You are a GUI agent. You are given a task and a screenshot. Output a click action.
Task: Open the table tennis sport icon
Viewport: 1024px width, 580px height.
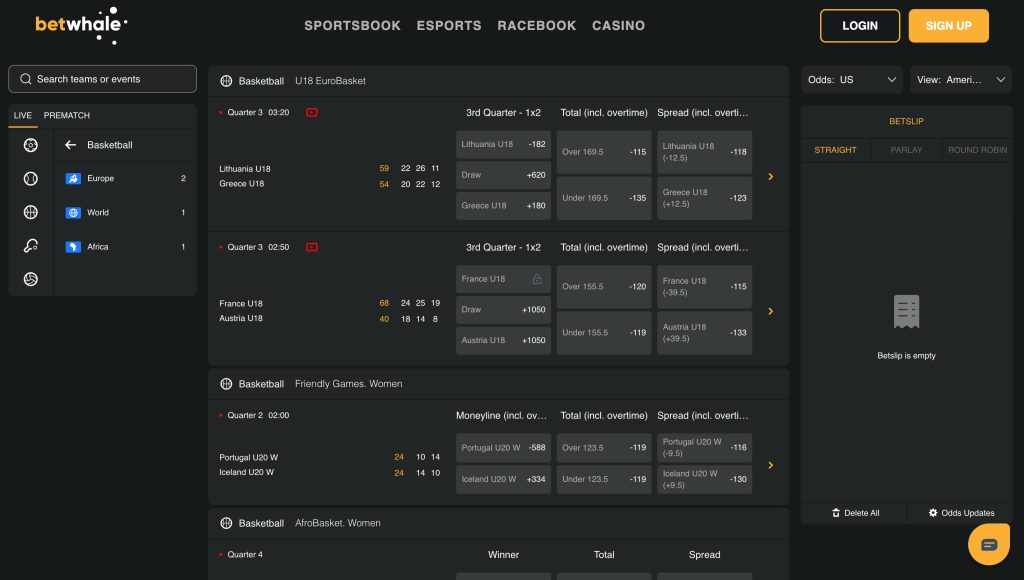[31, 246]
